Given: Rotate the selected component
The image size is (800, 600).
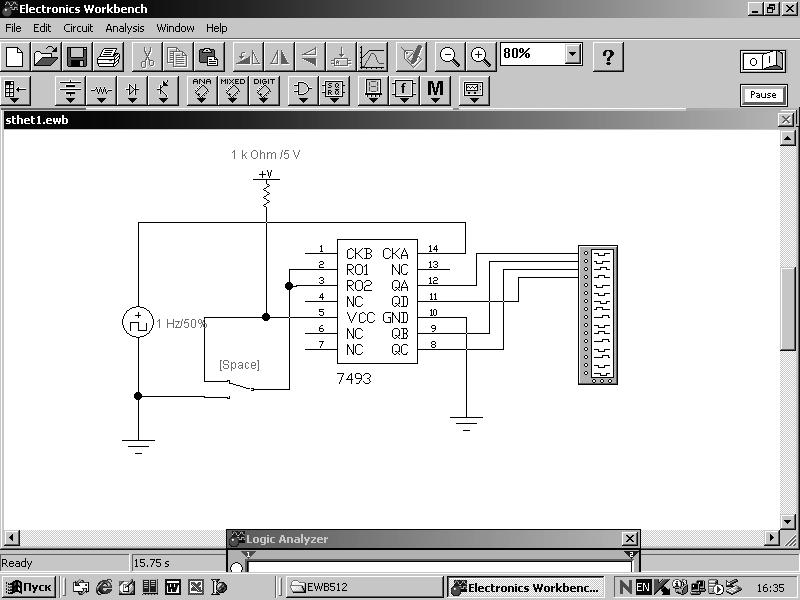Looking at the screenshot, I should click(248, 57).
